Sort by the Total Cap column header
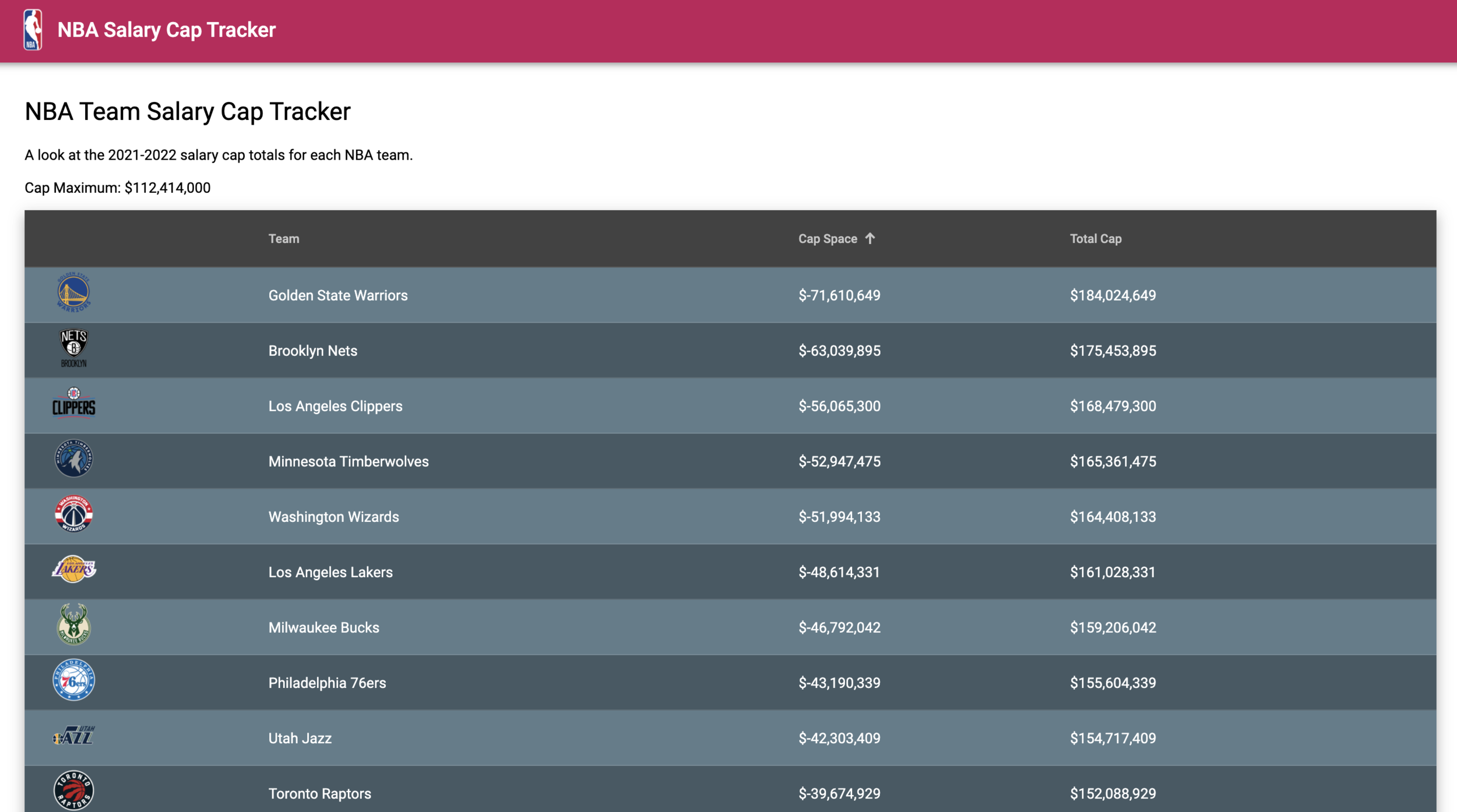This screenshot has height=812, width=1457. 1096,239
